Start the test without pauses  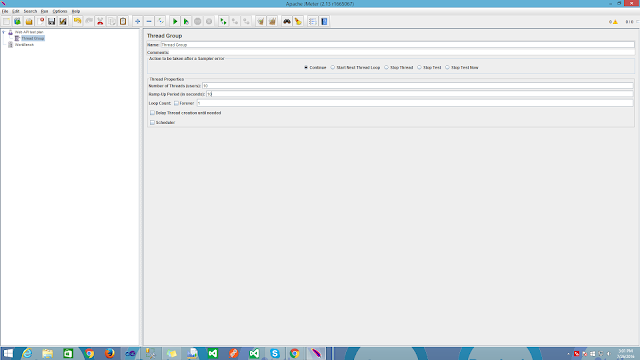(x=186, y=21)
